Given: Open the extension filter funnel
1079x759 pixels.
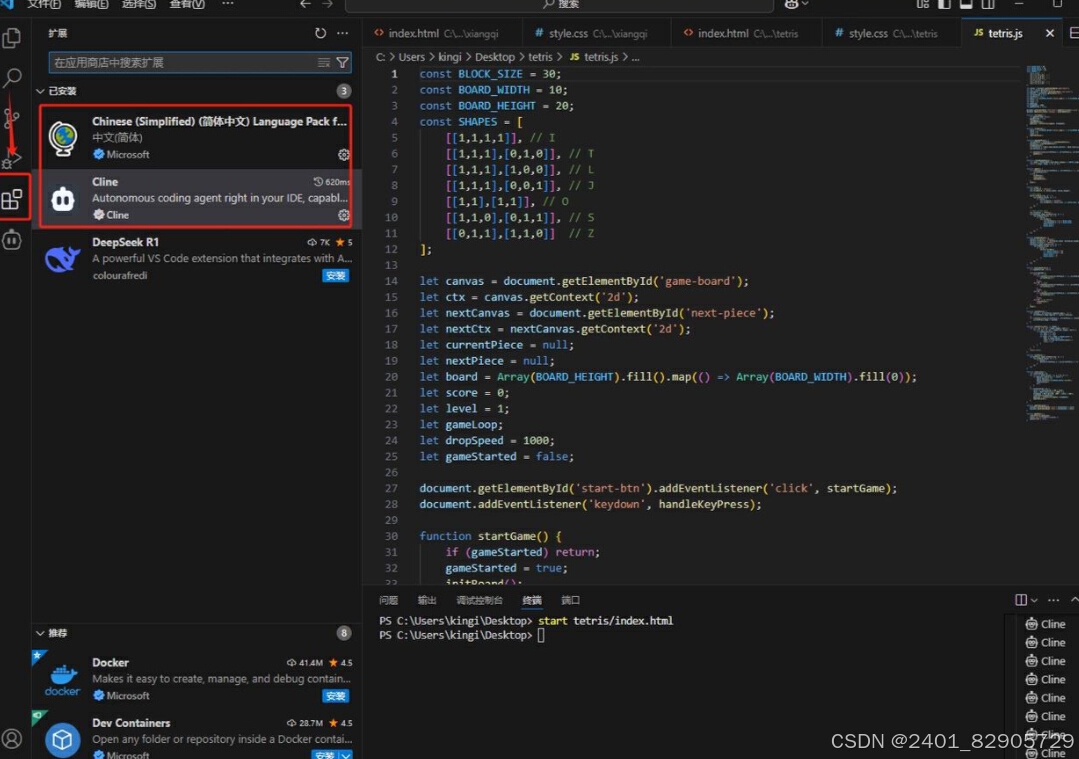Looking at the screenshot, I should (x=342, y=63).
